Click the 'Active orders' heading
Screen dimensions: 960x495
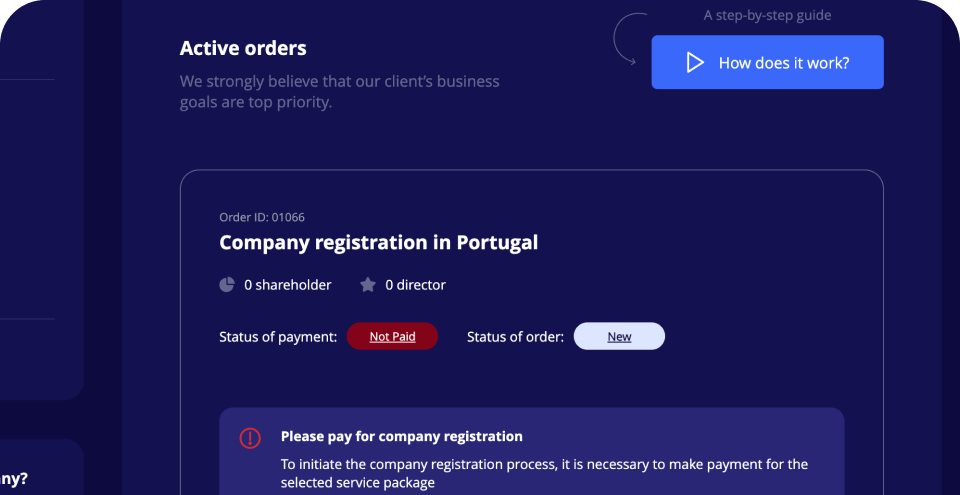tap(243, 48)
